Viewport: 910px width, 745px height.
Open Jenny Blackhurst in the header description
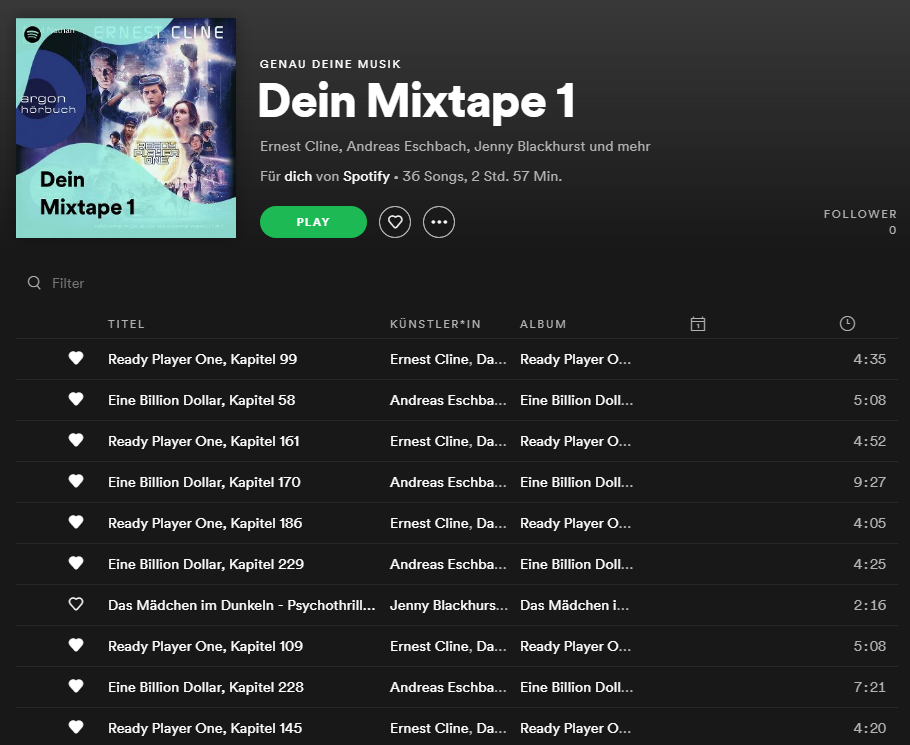pos(529,146)
